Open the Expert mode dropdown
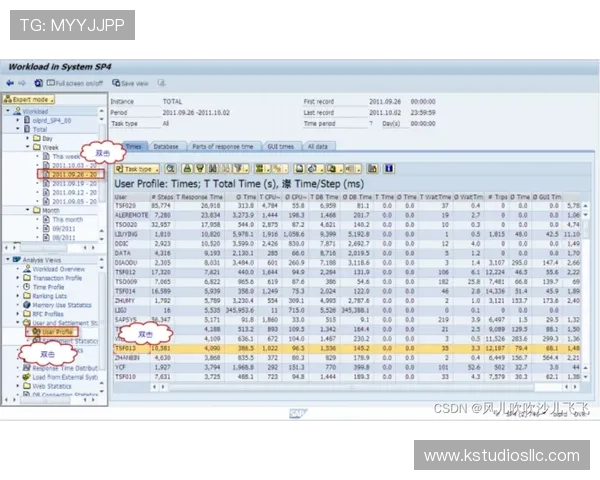Screen dimensions: 600x480 point(30,100)
